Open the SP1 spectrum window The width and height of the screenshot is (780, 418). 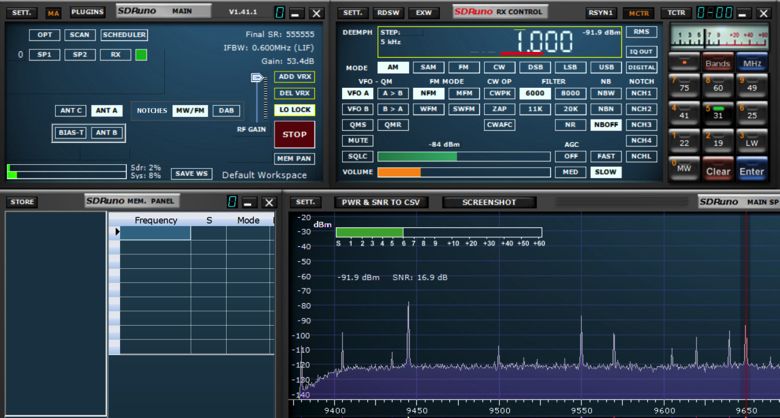coord(45,55)
